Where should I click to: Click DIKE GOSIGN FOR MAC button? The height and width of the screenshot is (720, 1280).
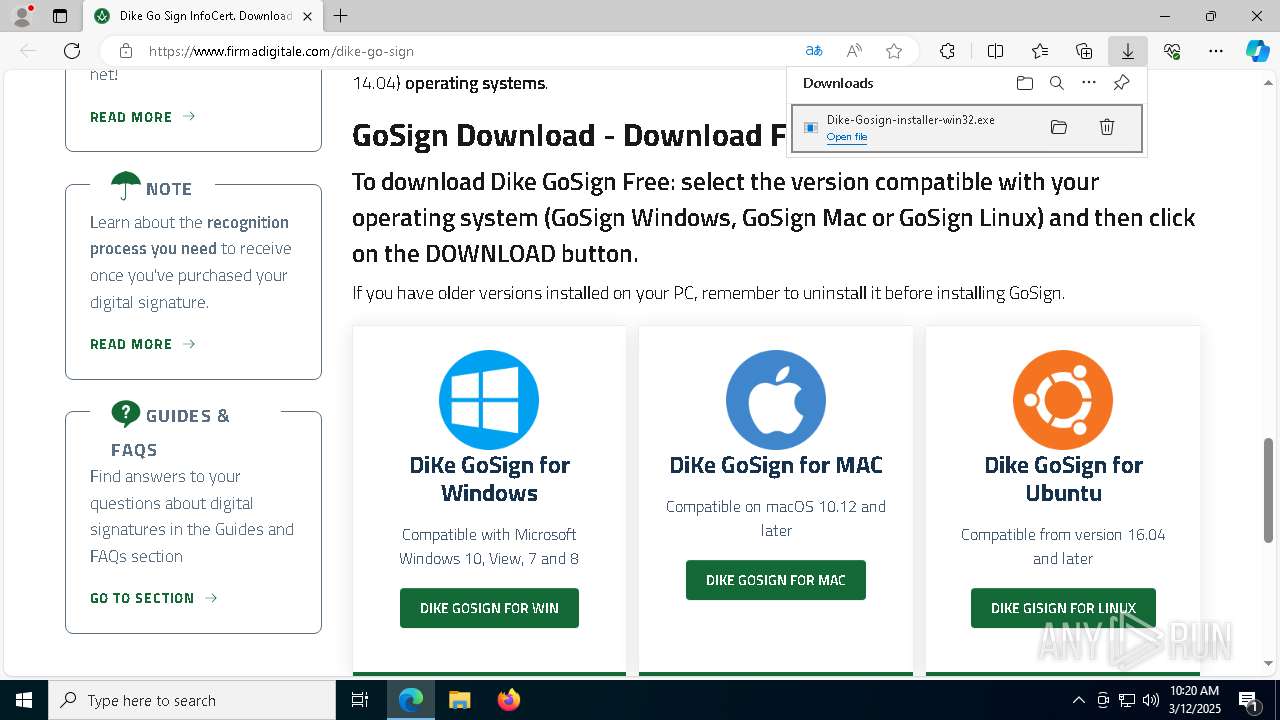[x=776, y=580]
